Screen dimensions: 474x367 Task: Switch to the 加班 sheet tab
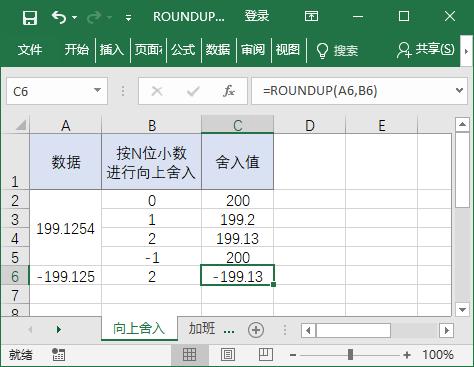tap(202, 328)
